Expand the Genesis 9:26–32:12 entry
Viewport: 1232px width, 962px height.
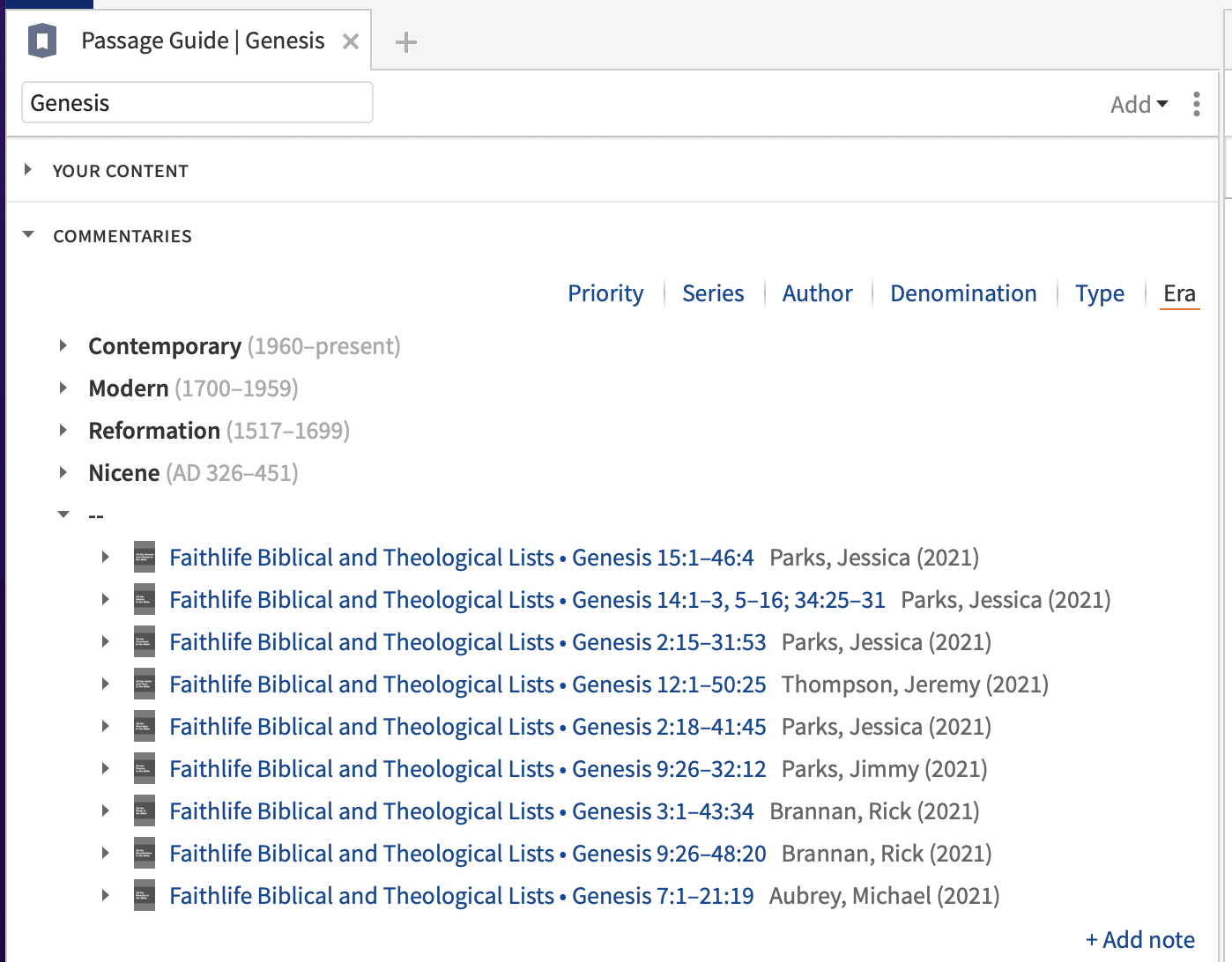click(x=105, y=768)
